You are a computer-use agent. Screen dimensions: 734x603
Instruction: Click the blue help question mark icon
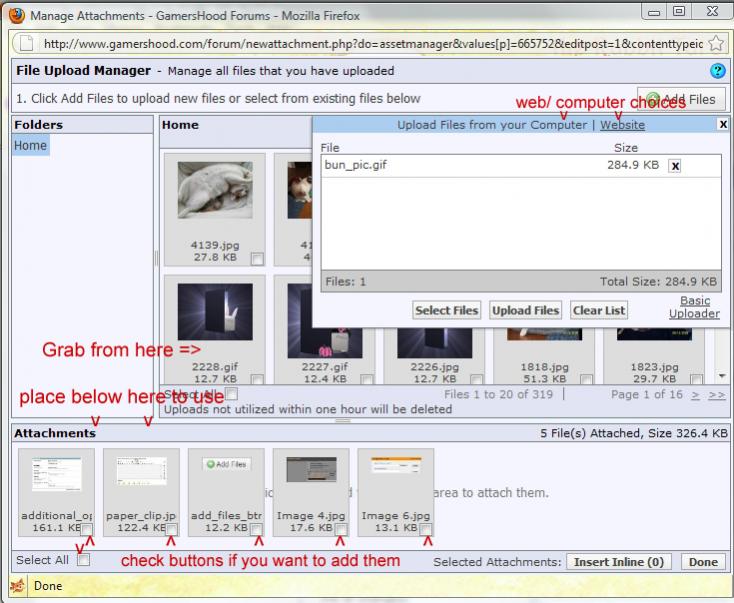click(x=717, y=72)
